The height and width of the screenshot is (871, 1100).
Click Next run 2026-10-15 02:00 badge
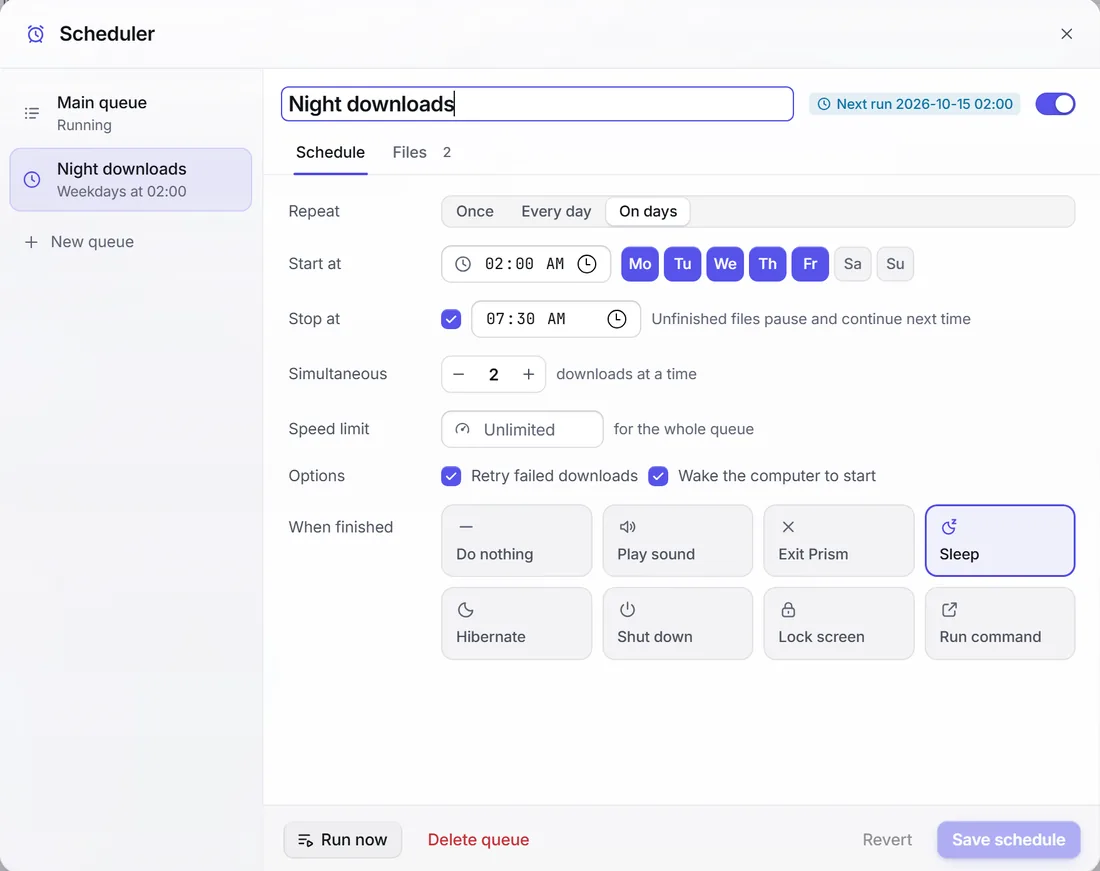tap(915, 104)
